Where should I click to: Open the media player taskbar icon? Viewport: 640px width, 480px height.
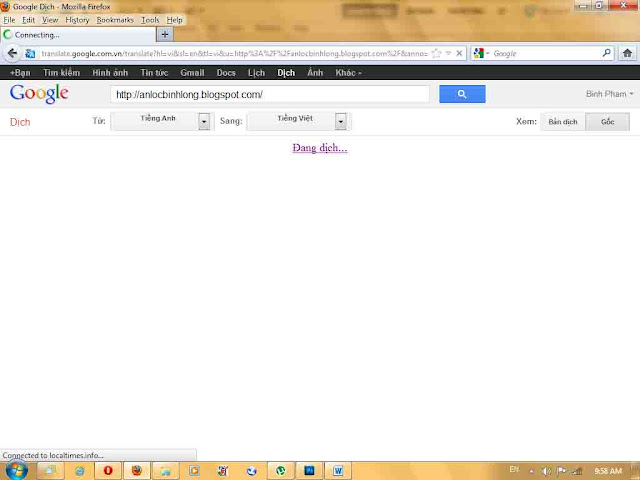point(194,471)
